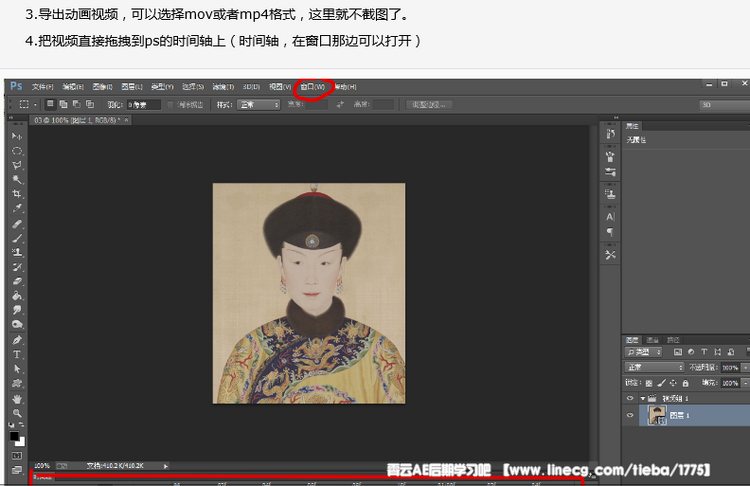Select the Custom Shape tool
Screen dimensions: 750x486
point(17,383)
